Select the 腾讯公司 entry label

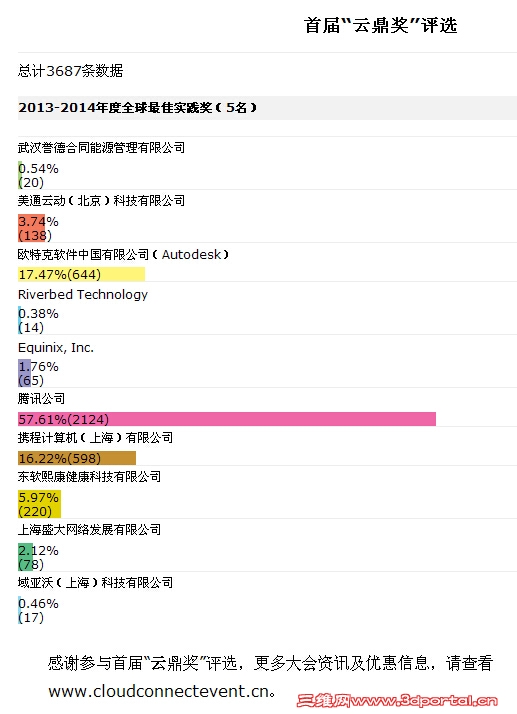(x=41, y=398)
